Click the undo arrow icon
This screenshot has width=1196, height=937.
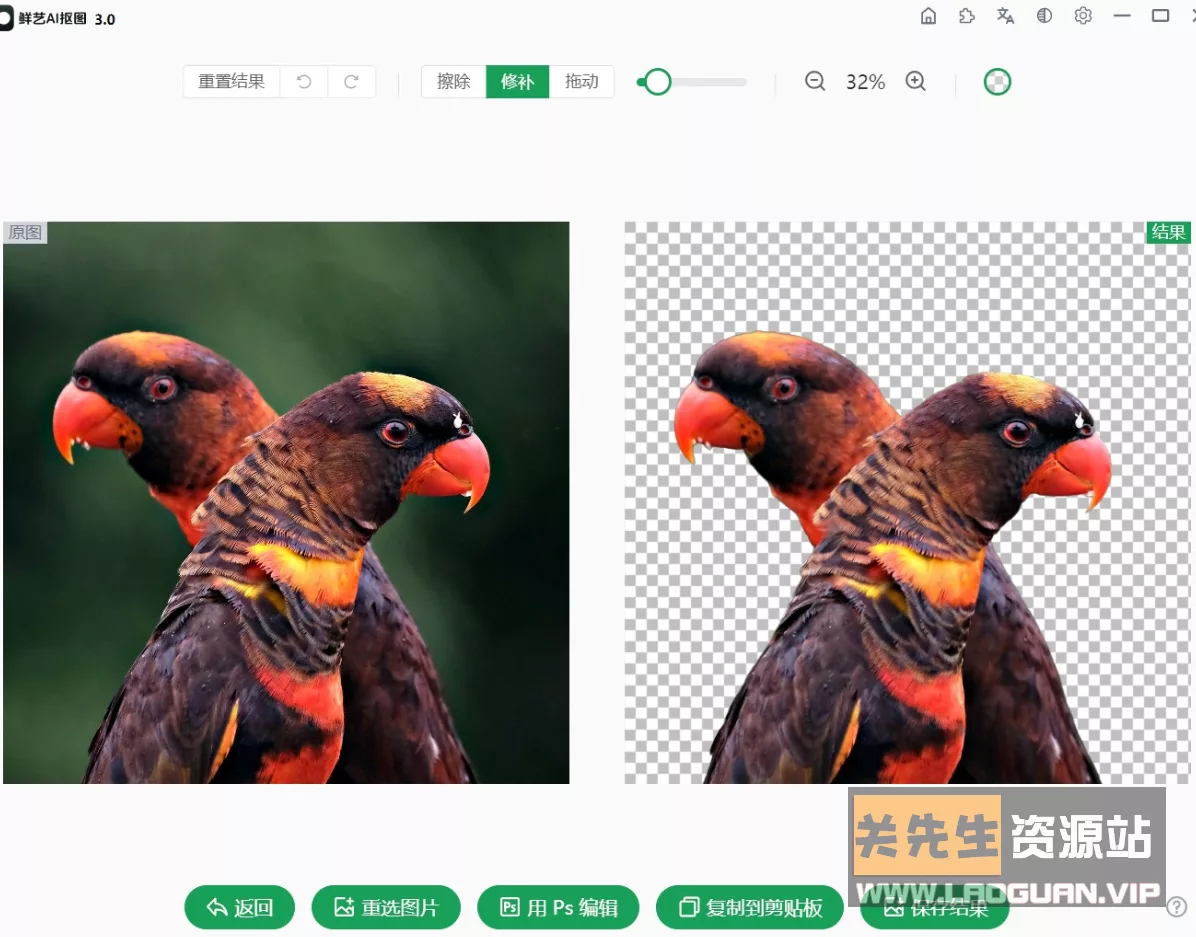pos(303,82)
